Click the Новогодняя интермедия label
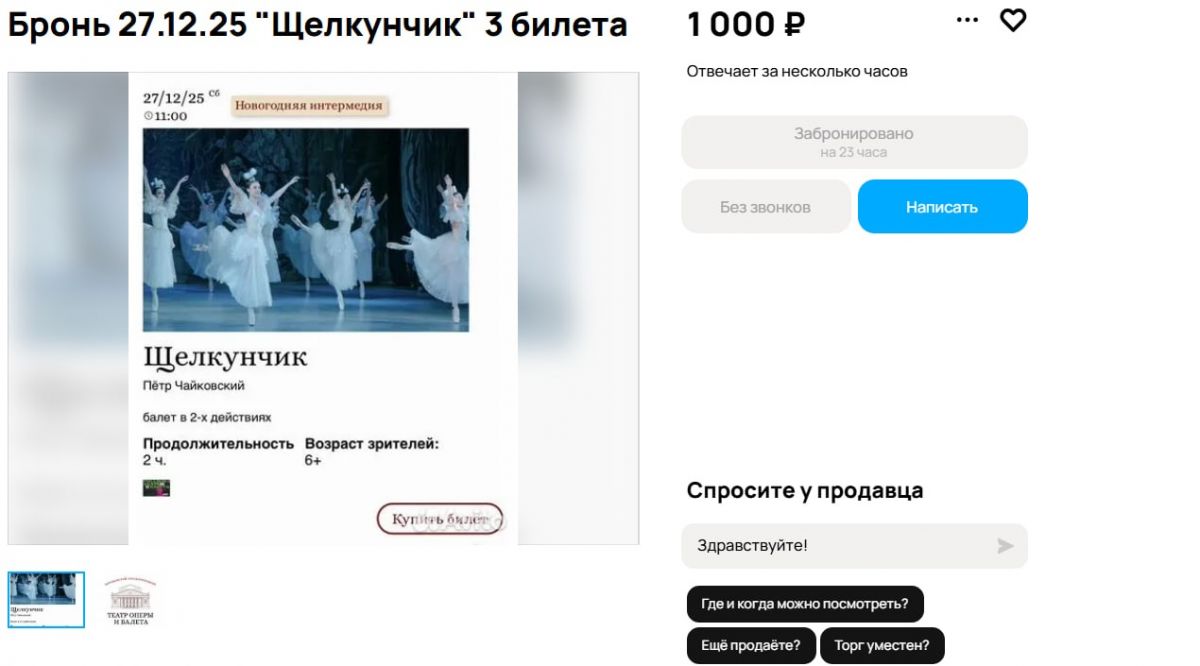1200x666 pixels. pyautogui.click(x=309, y=105)
